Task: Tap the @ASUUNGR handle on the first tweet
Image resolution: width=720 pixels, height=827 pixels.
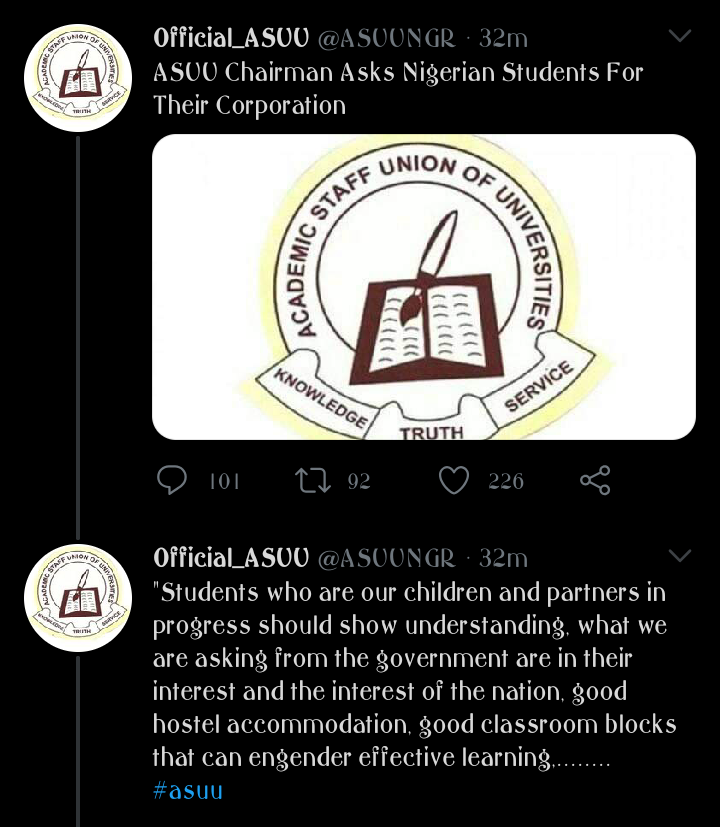Action: [x=386, y=39]
